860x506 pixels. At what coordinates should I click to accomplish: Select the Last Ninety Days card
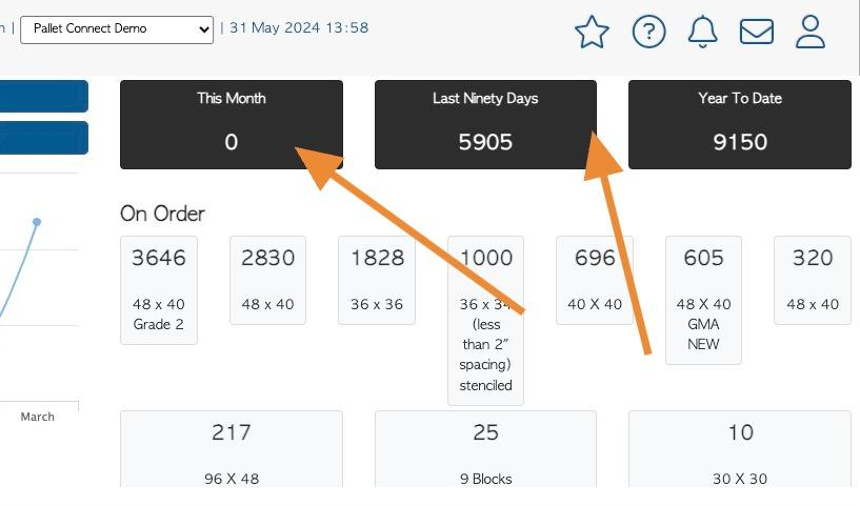[485, 124]
